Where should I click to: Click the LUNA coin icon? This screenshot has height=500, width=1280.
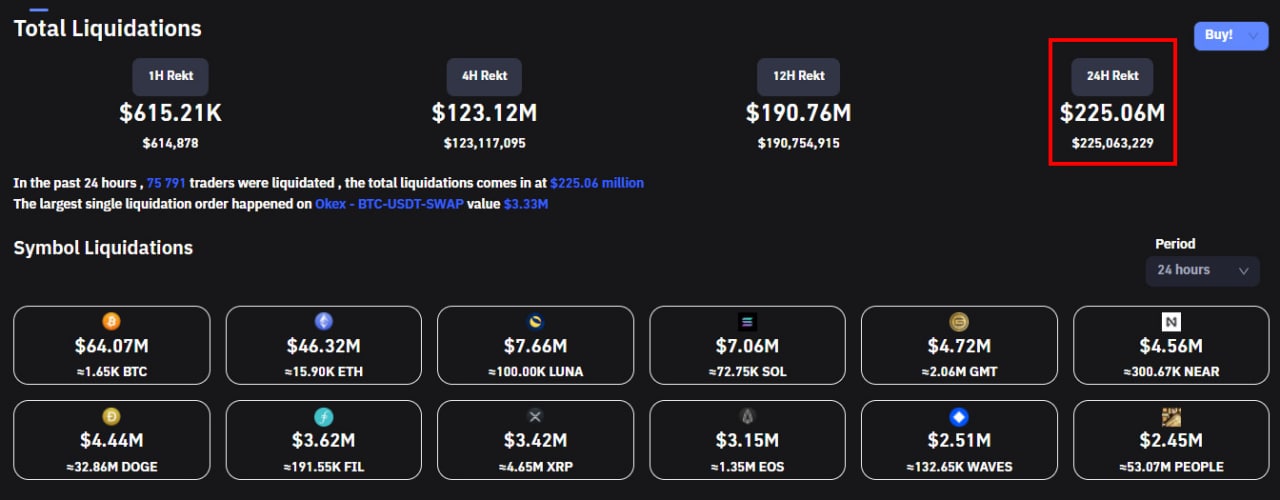(x=535, y=321)
